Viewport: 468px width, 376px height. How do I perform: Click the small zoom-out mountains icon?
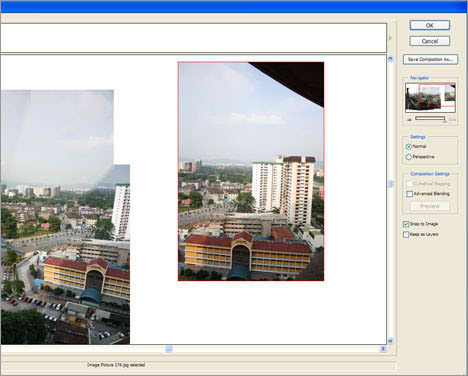tap(409, 119)
